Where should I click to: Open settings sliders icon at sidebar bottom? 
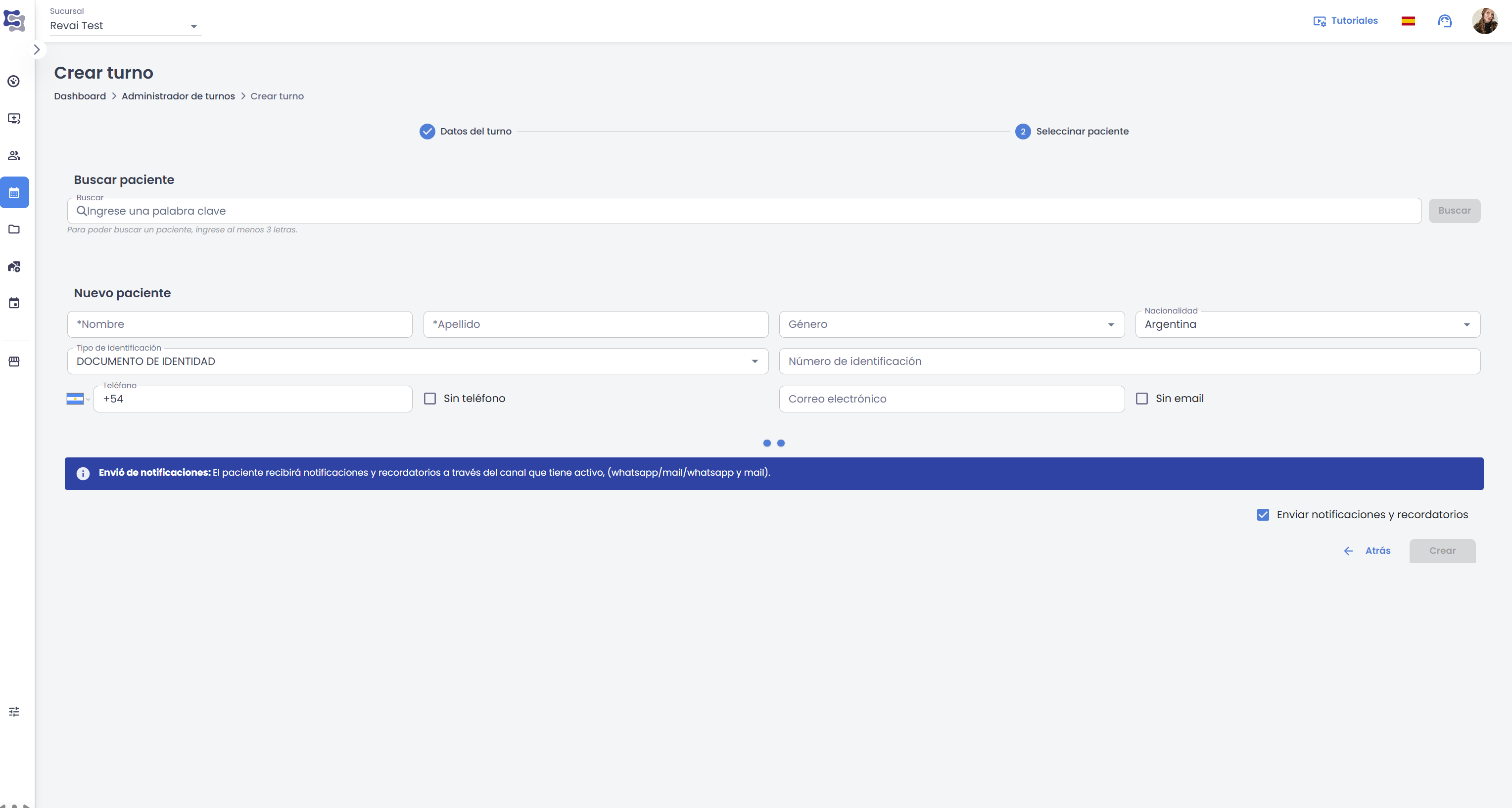pyautogui.click(x=14, y=712)
